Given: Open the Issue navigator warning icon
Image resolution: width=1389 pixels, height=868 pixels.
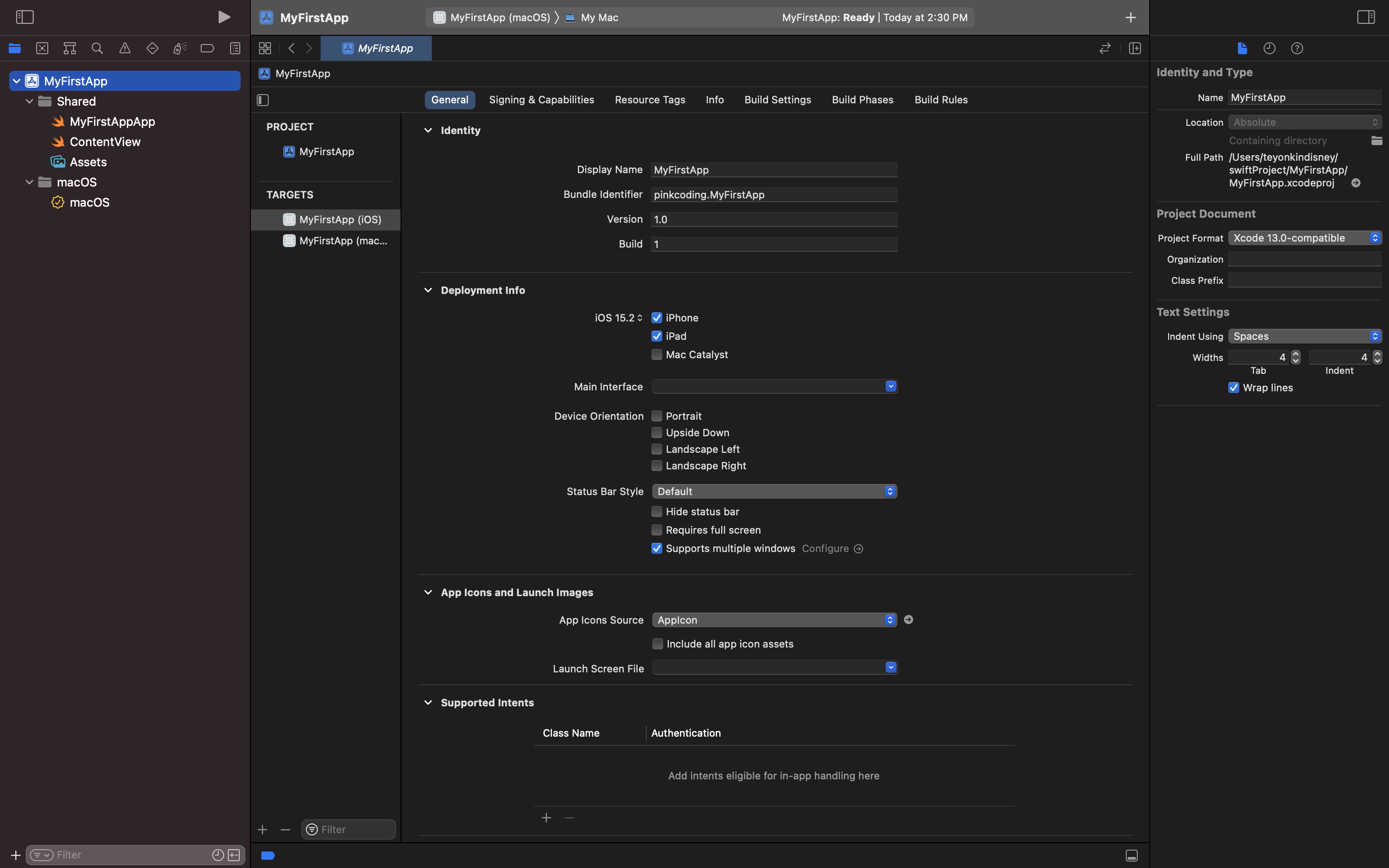Looking at the screenshot, I should 124,48.
